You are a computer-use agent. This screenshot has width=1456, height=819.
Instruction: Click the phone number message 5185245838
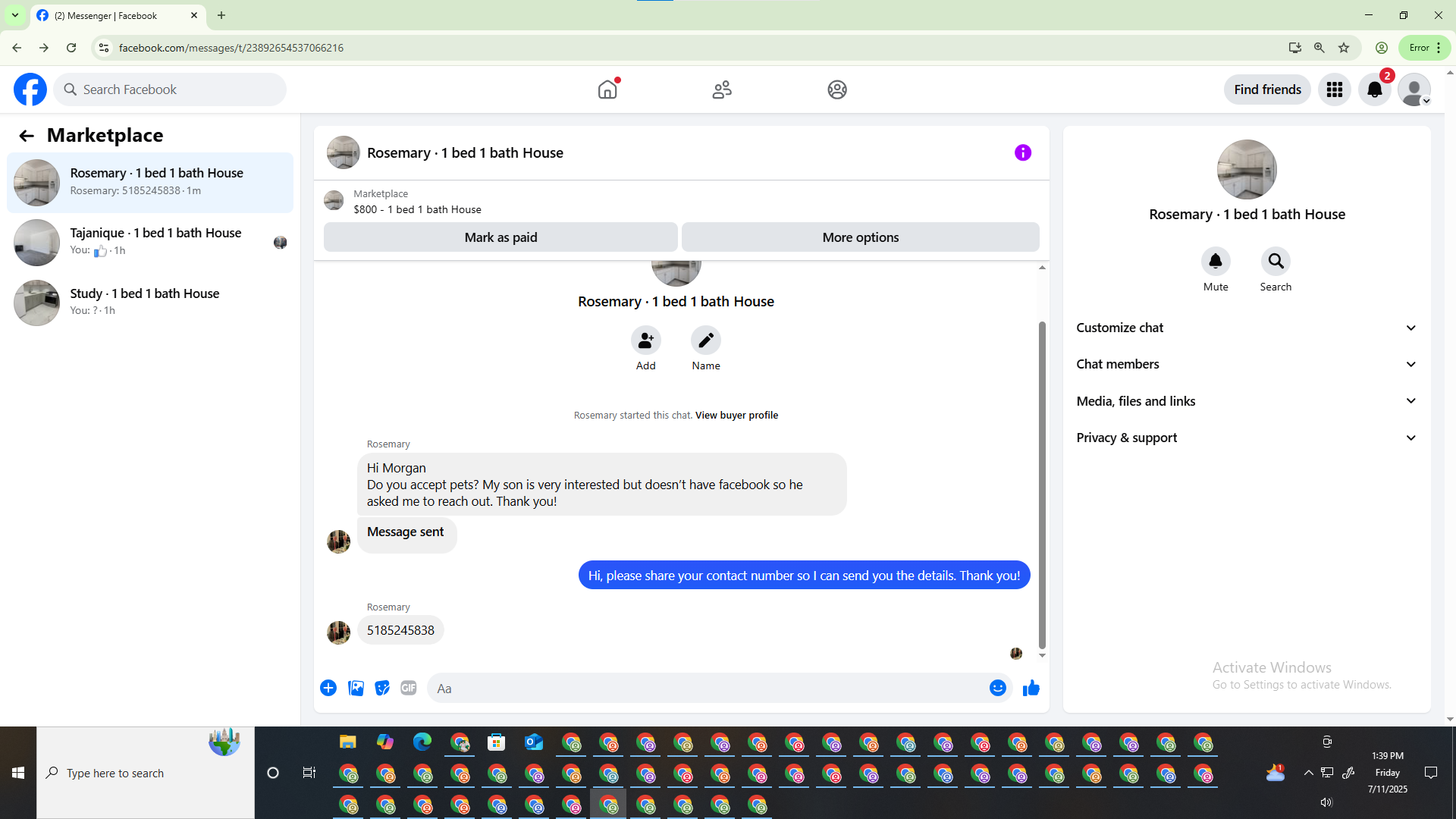coord(400,631)
